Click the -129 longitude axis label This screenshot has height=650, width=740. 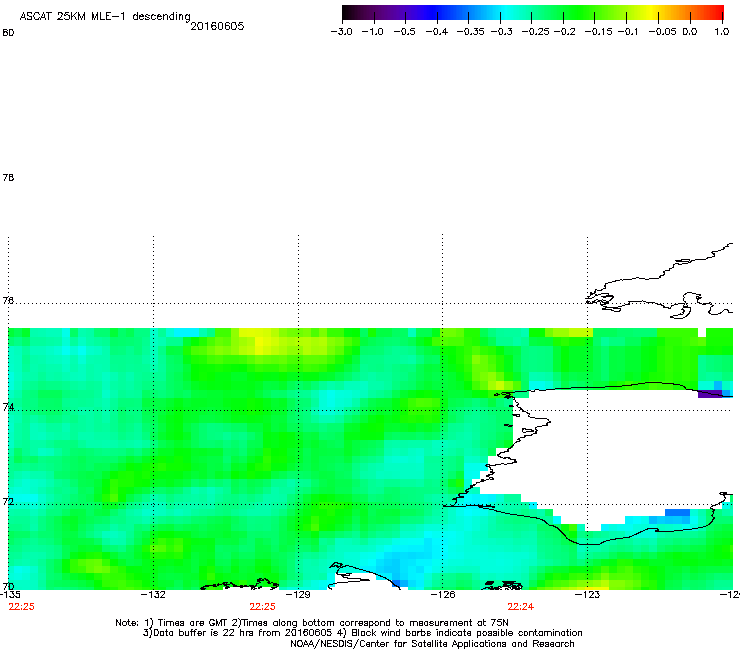tap(298, 595)
